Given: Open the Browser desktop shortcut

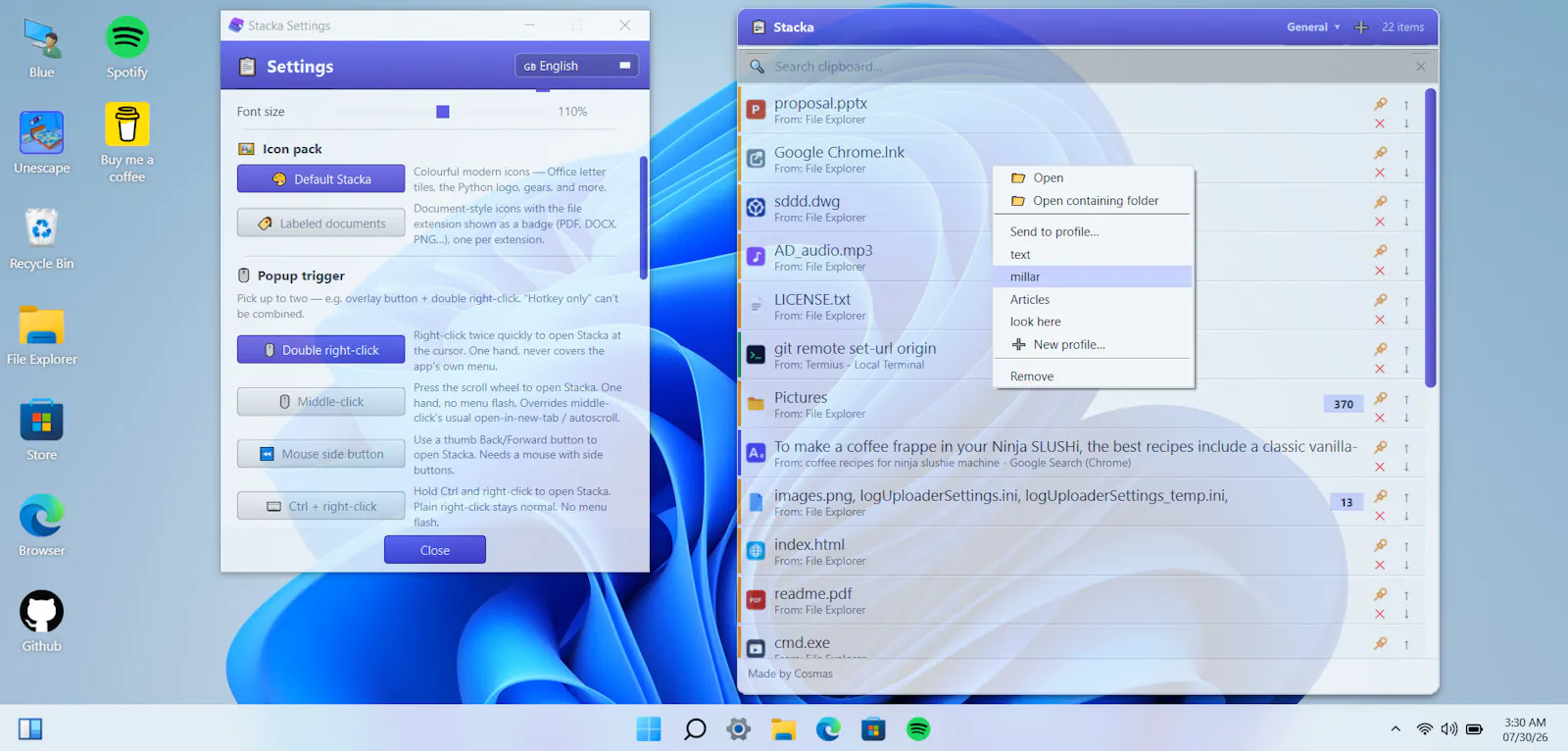Looking at the screenshot, I should tap(42, 526).
